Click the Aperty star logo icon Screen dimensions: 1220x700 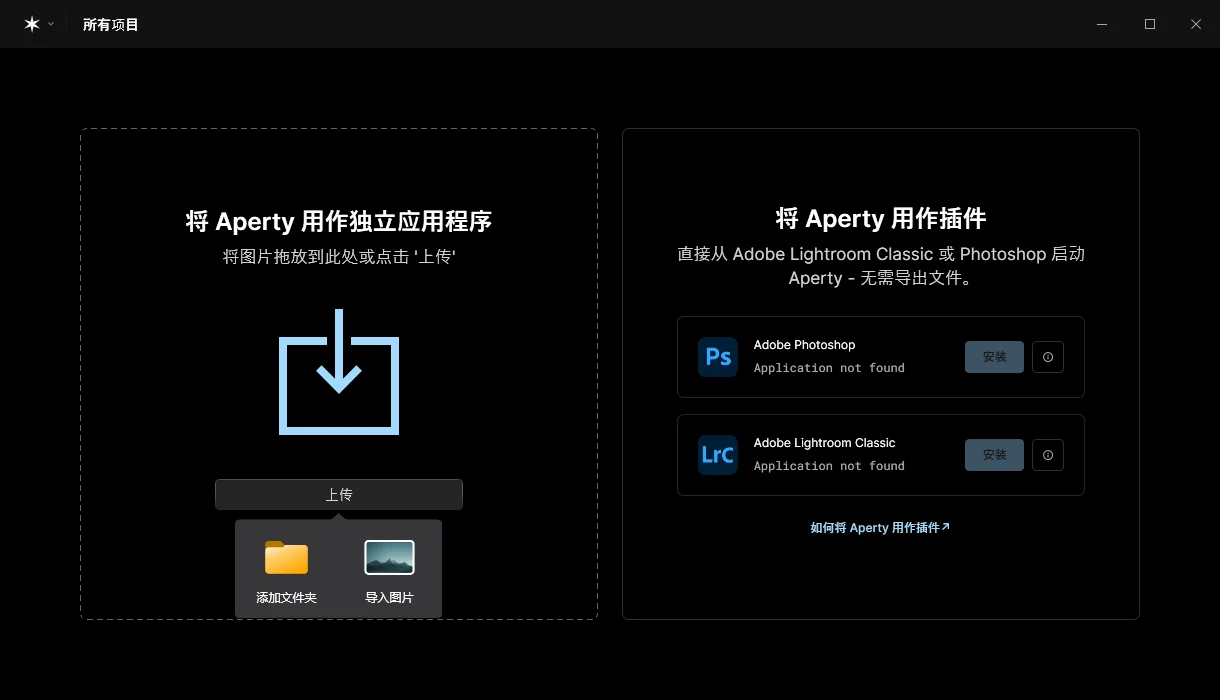(x=32, y=24)
